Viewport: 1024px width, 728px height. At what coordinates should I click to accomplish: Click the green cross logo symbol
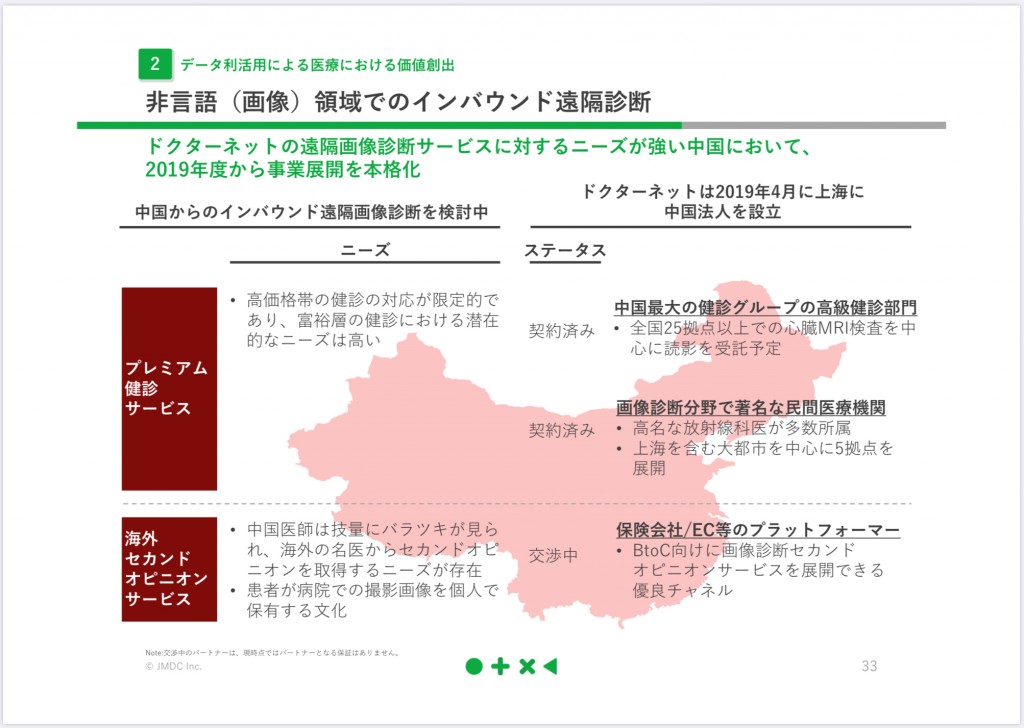(x=527, y=666)
